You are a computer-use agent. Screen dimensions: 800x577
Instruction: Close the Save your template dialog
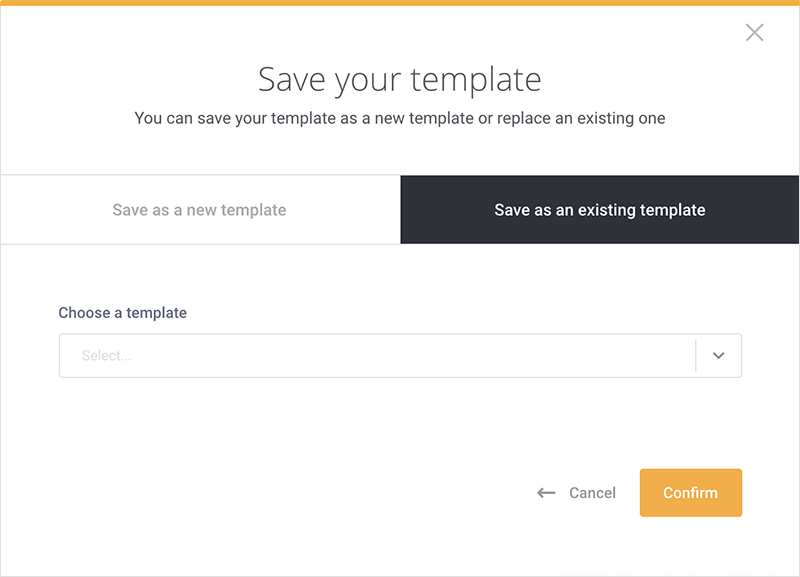[x=754, y=33]
